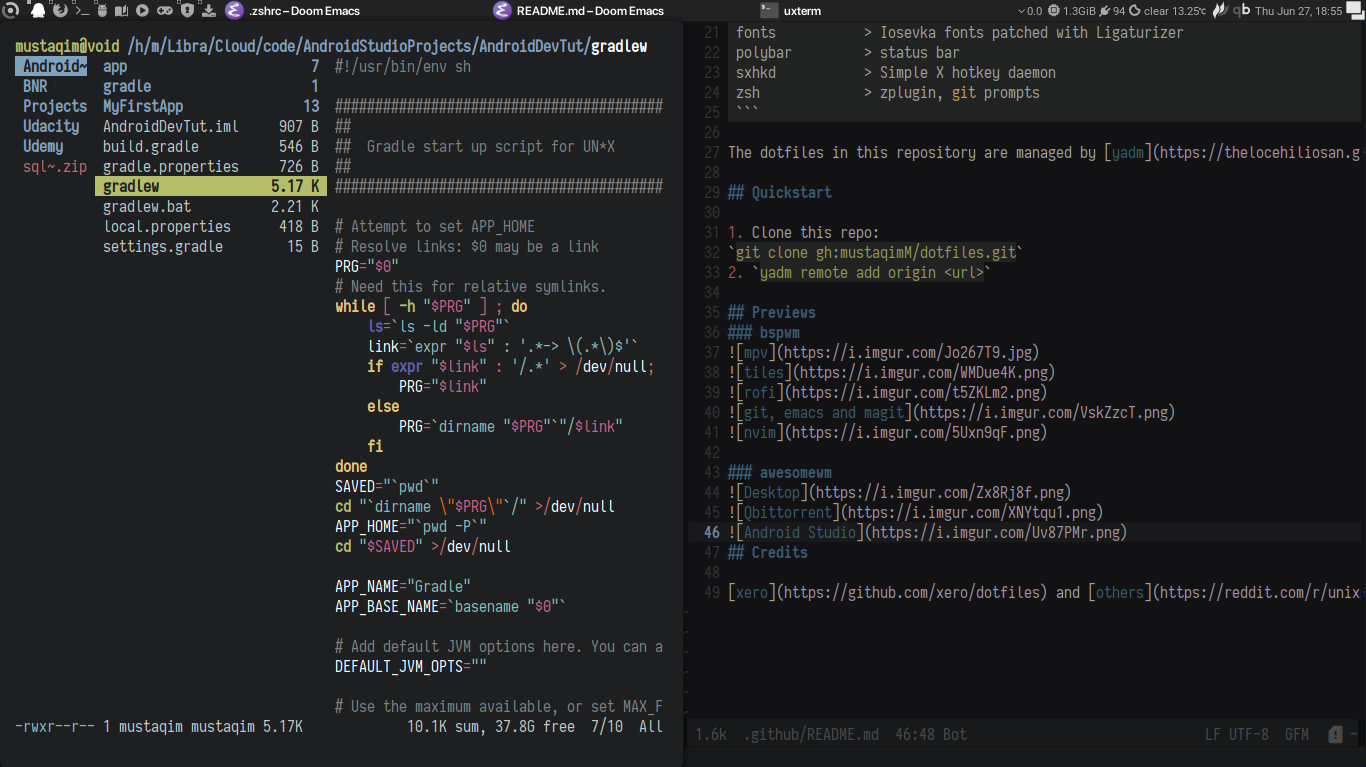The width and height of the screenshot is (1366, 767).
Task: Click the weather icon beside clear 13.25°c
Action: (x=1135, y=11)
